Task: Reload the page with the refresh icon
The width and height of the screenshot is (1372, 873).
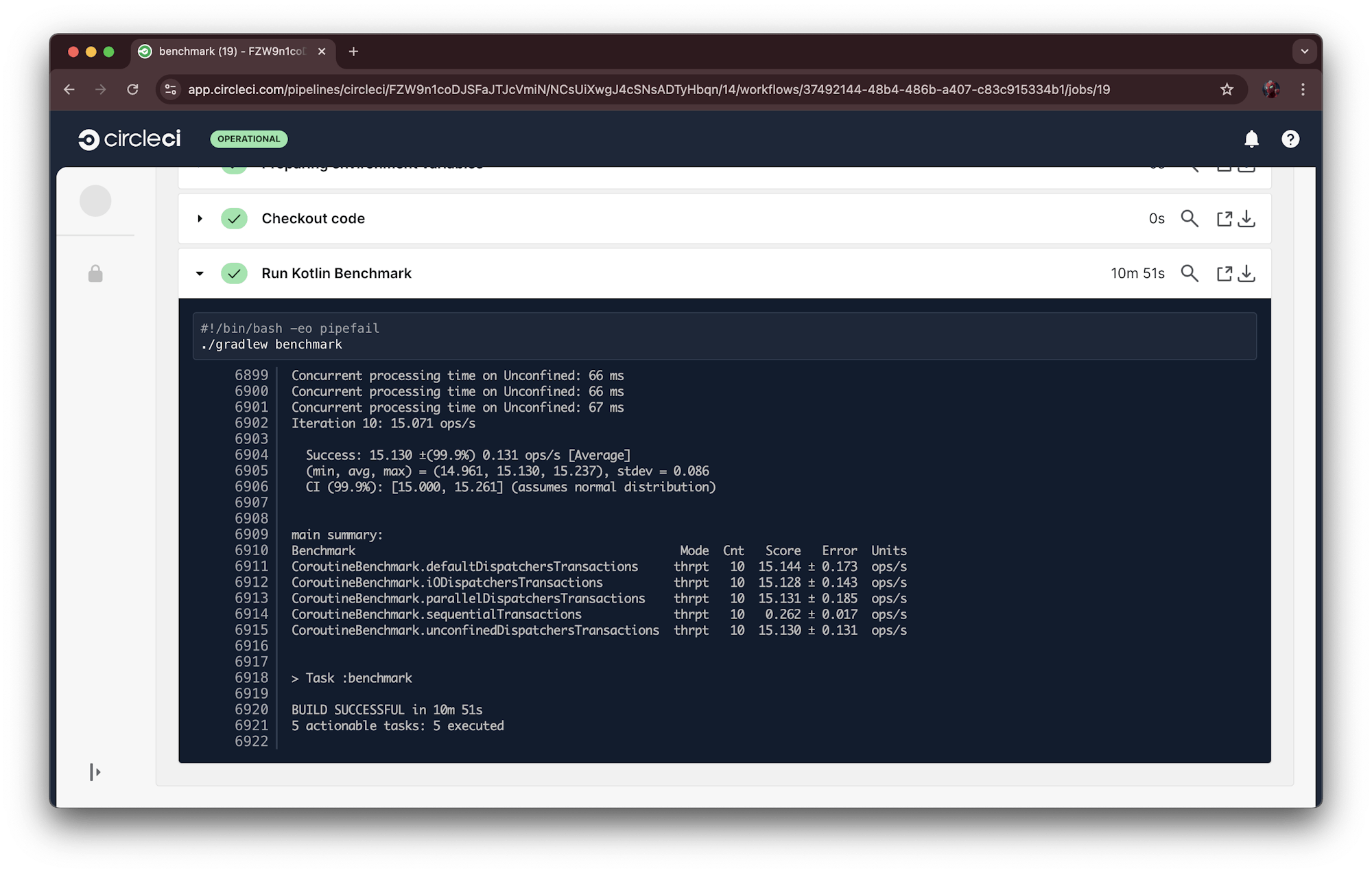Action: (x=132, y=89)
